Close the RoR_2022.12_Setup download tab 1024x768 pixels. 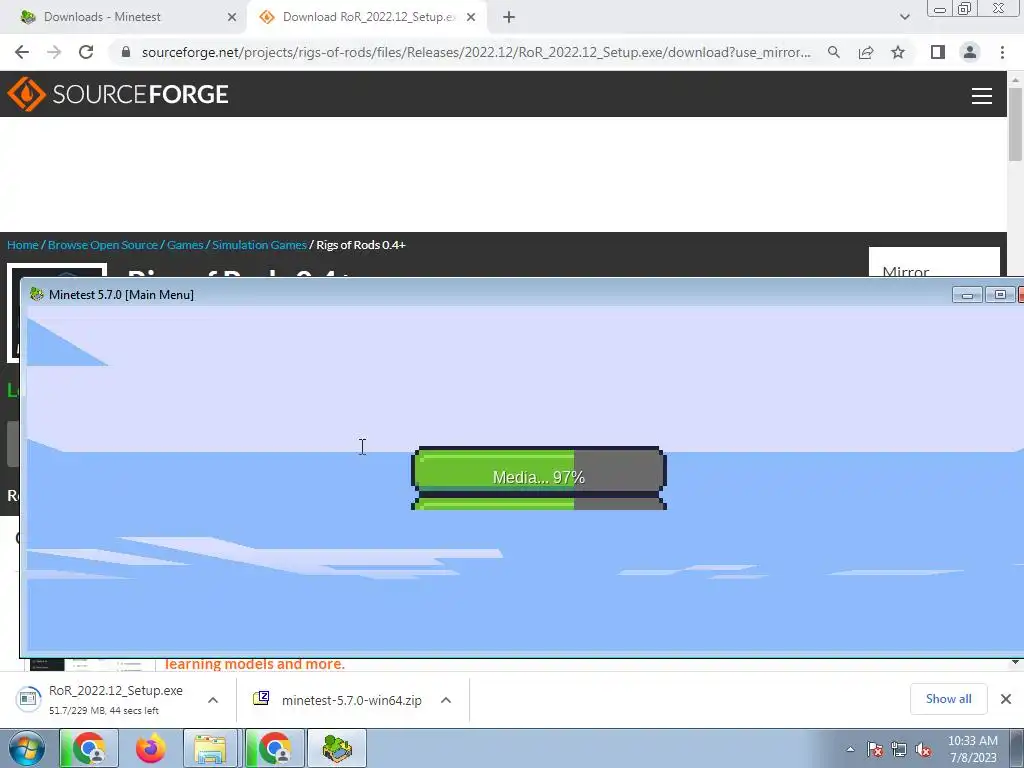click(x=471, y=17)
